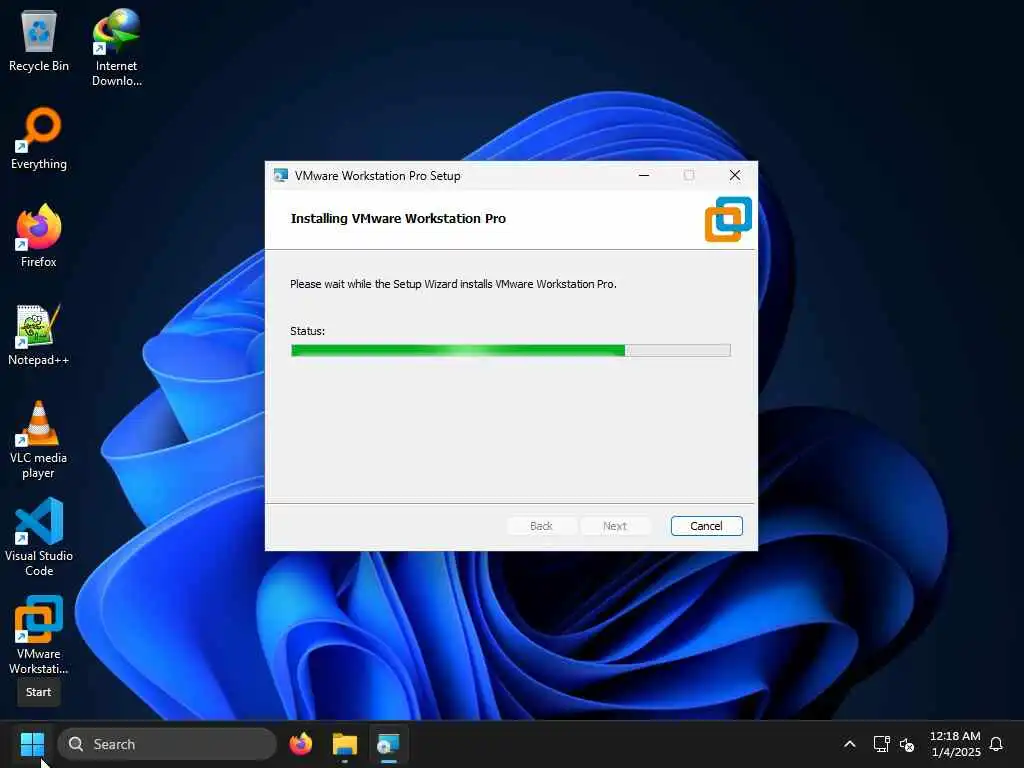The width and height of the screenshot is (1024, 768).
Task: Click the 'Status:' label
Action: pyautogui.click(x=308, y=331)
